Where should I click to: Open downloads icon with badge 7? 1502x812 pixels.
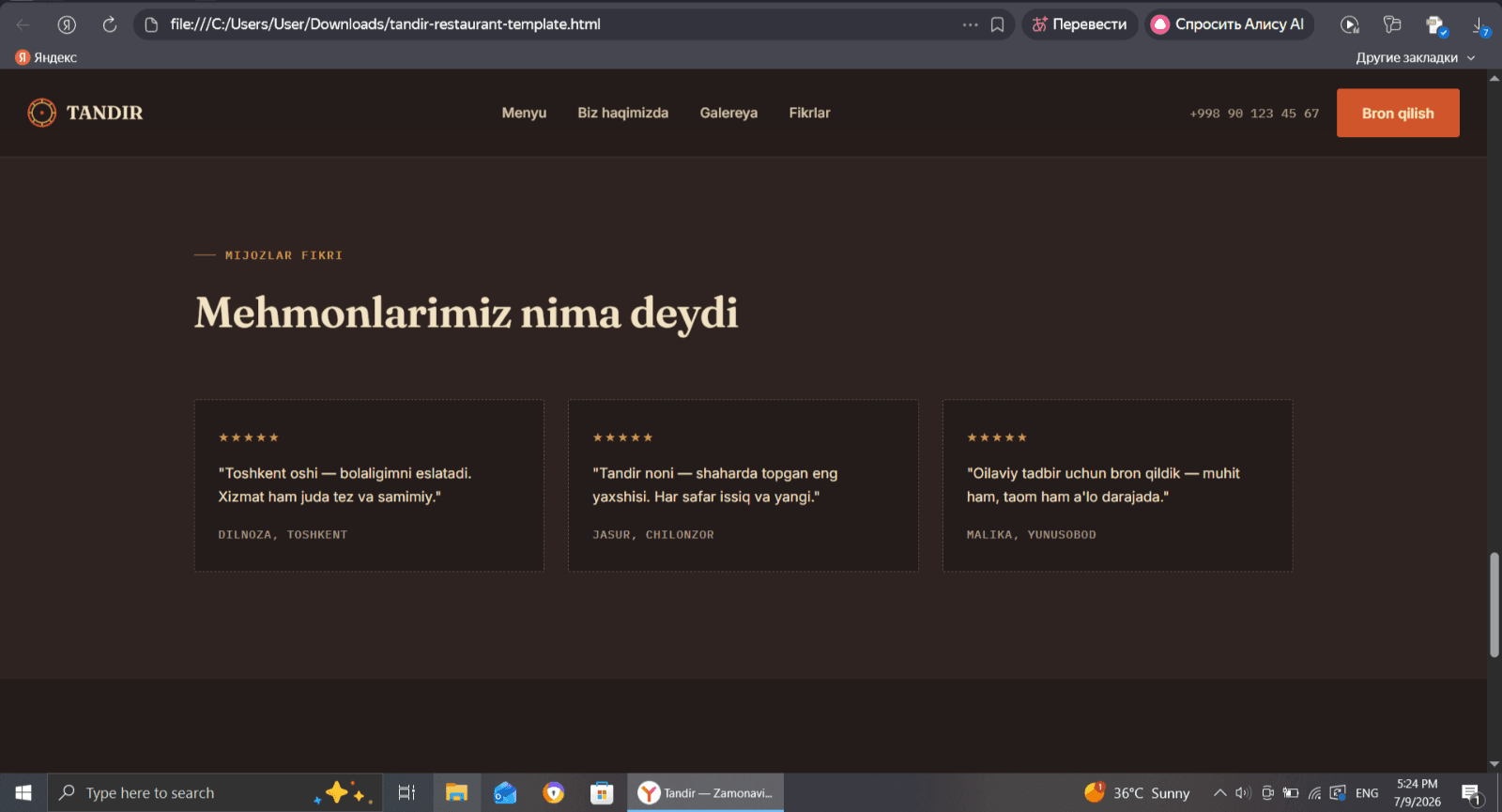(1479, 25)
